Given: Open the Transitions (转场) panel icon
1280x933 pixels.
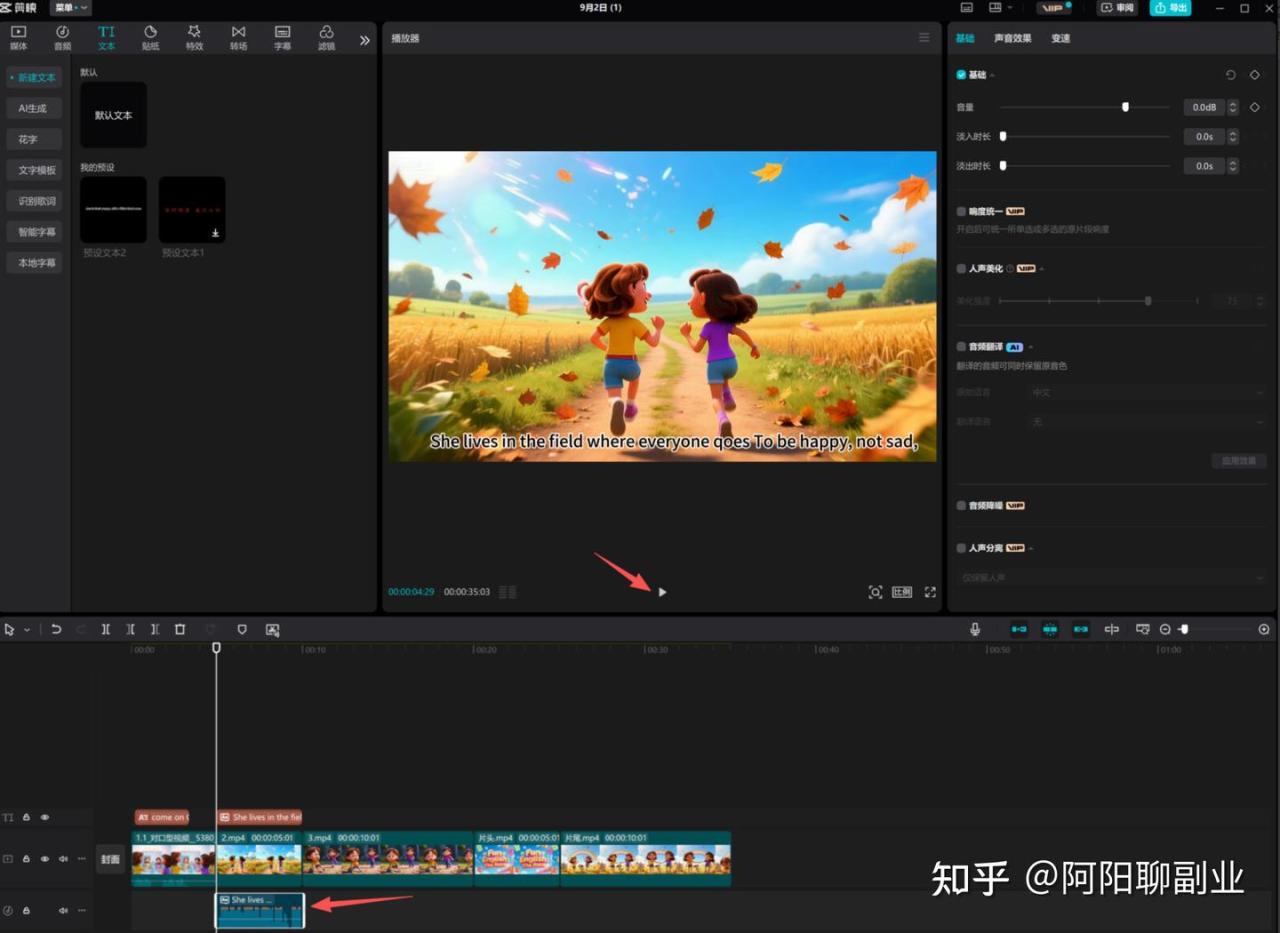Looking at the screenshot, I should click(x=238, y=38).
